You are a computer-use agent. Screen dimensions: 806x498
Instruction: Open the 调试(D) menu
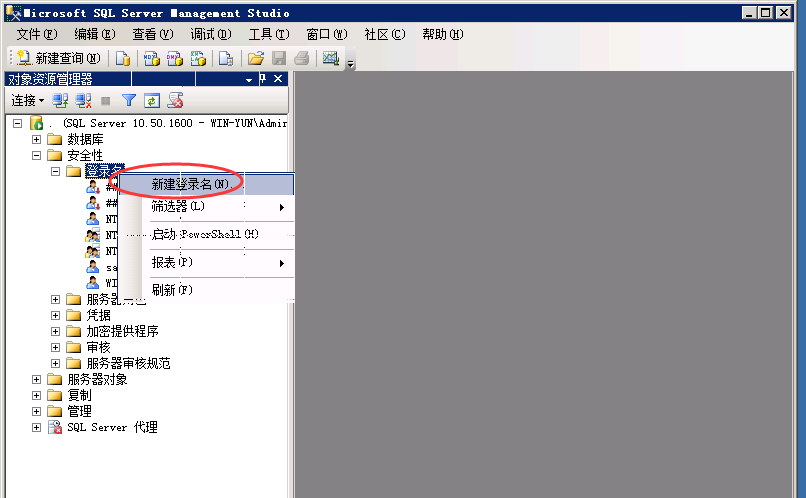point(211,34)
